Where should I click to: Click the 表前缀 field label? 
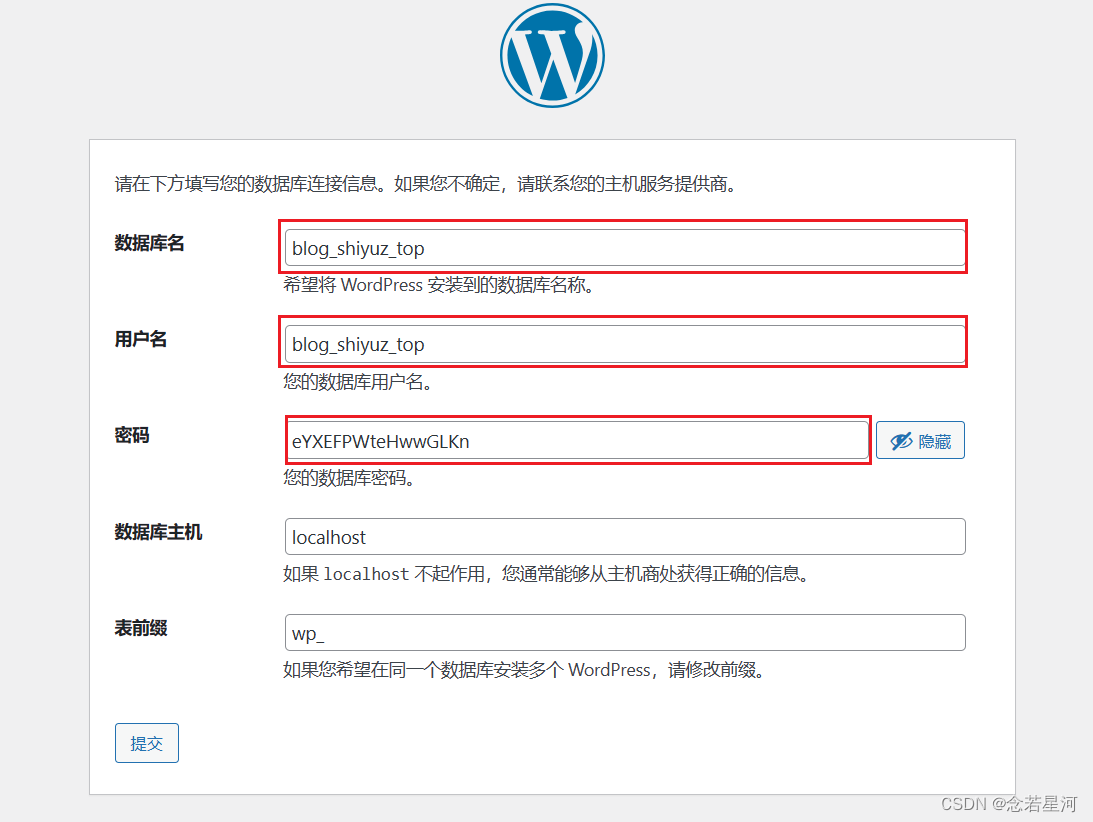point(141,629)
